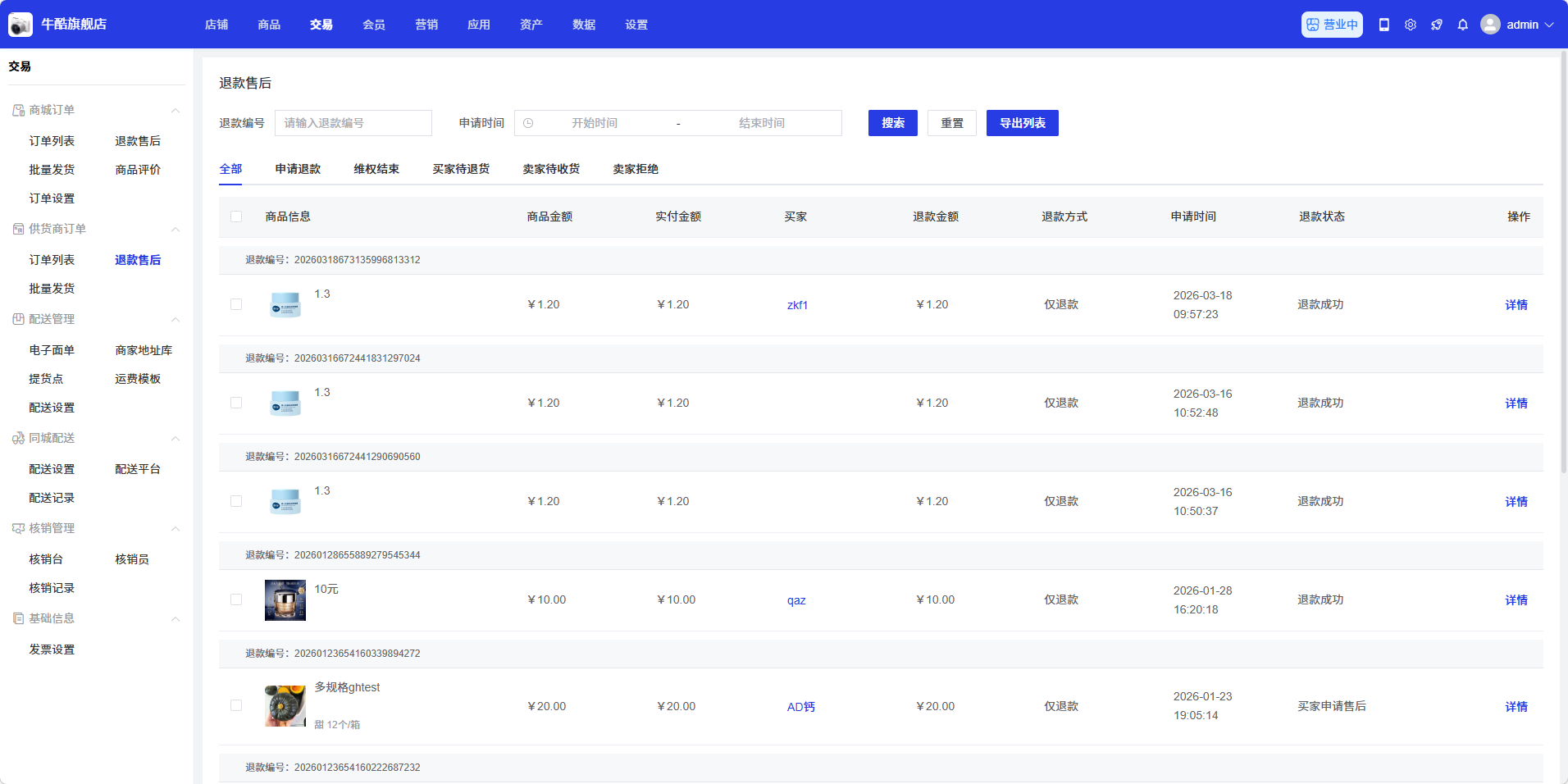Open settings via the gear icon

tap(1410, 25)
